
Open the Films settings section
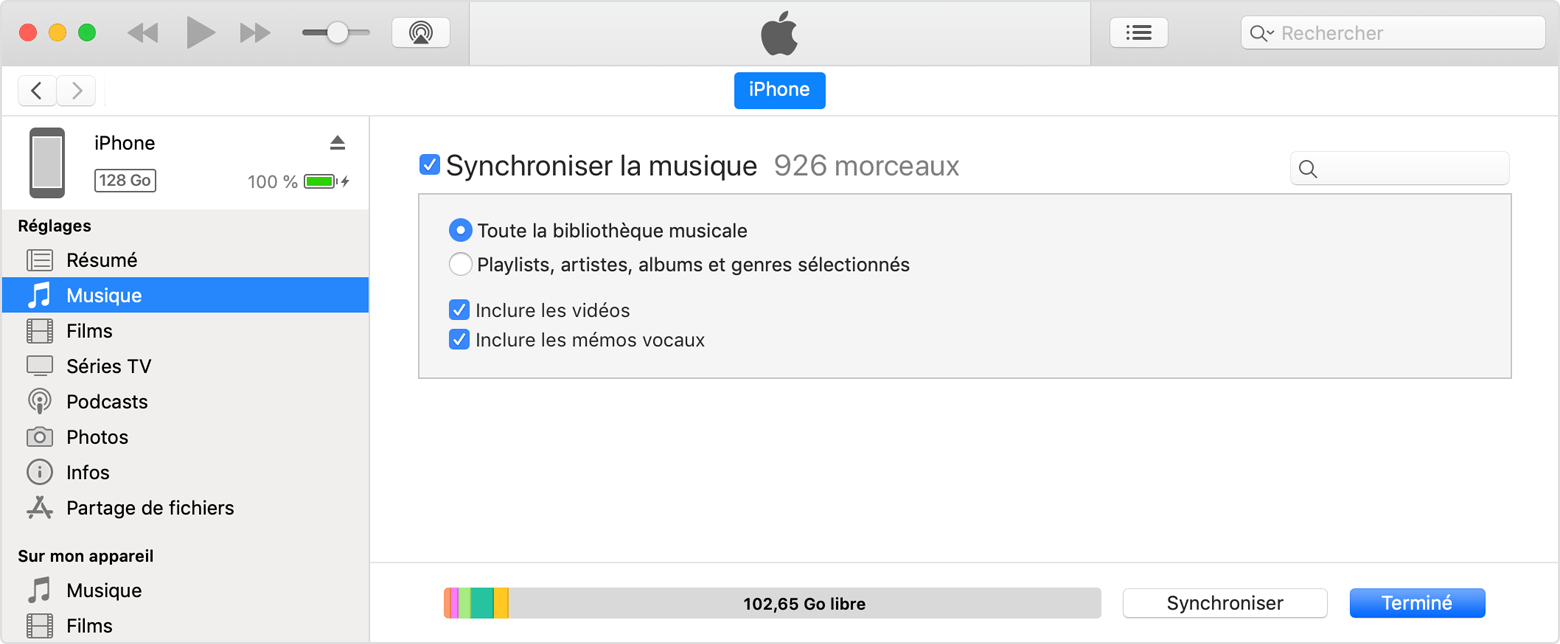(x=91, y=330)
